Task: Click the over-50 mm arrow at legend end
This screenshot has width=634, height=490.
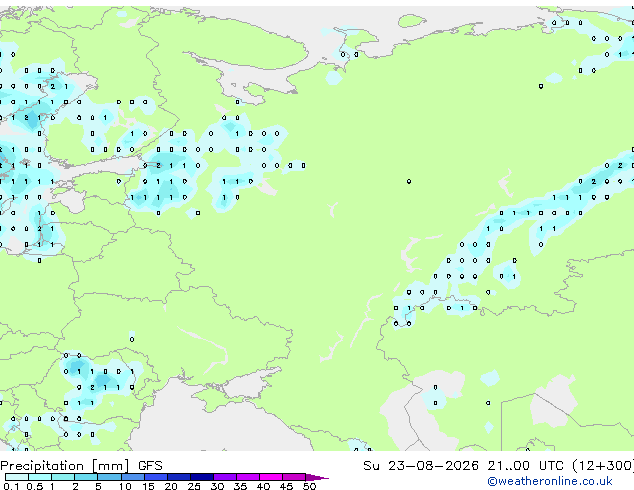Action: (x=317, y=477)
